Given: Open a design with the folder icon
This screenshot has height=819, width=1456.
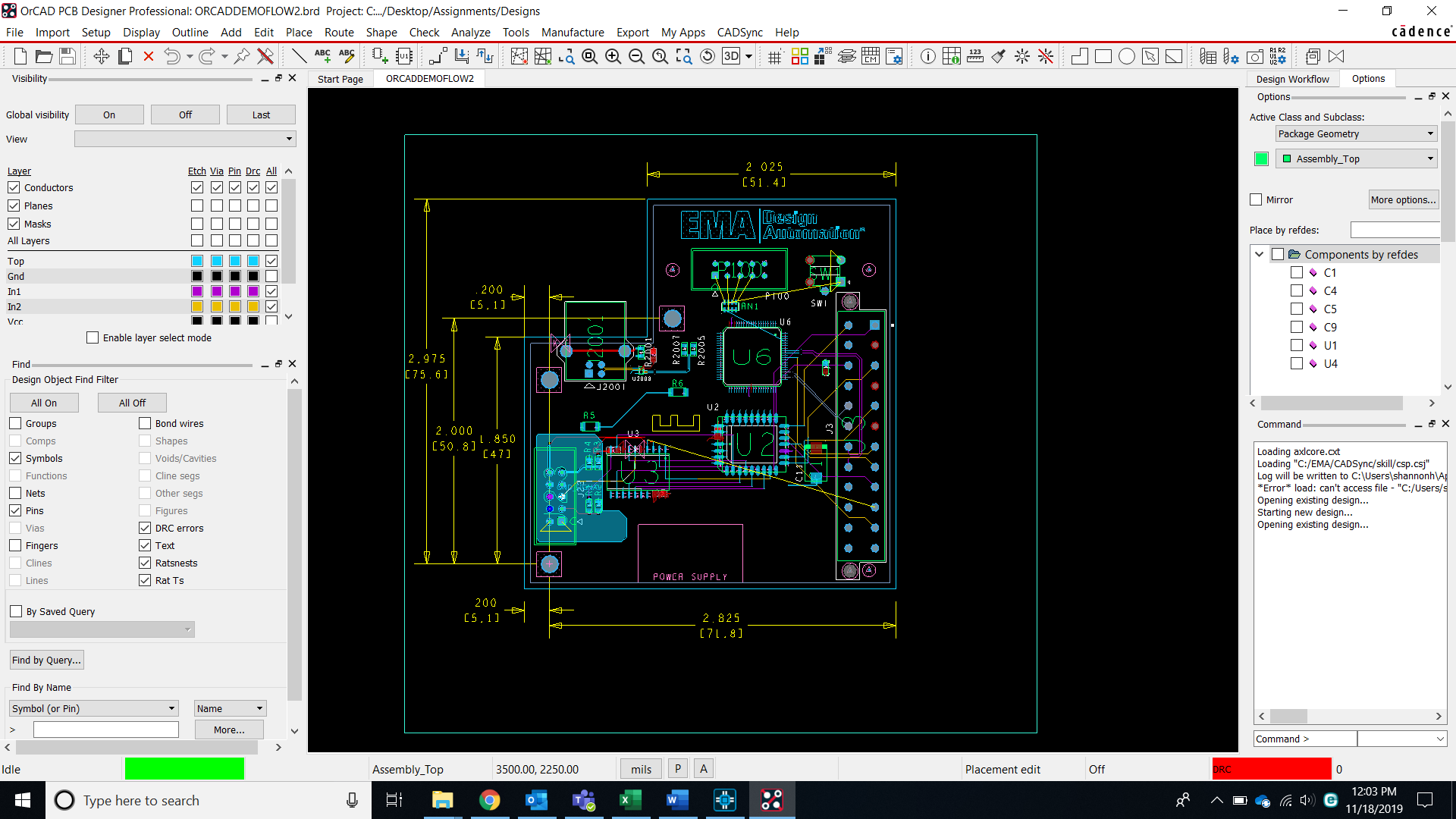Looking at the screenshot, I should point(44,56).
